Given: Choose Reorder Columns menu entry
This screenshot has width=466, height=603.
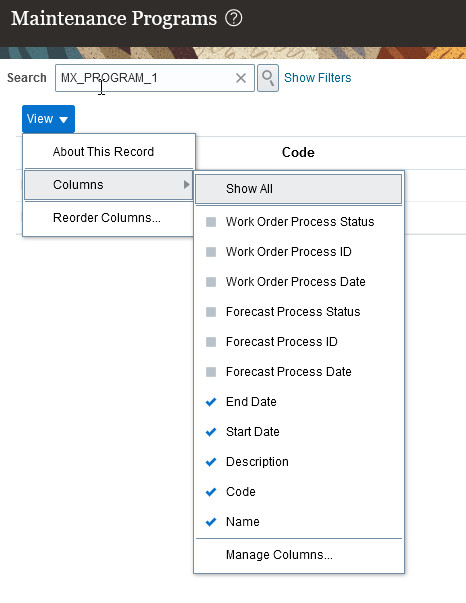Looking at the screenshot, I should (x=109, y=218).
